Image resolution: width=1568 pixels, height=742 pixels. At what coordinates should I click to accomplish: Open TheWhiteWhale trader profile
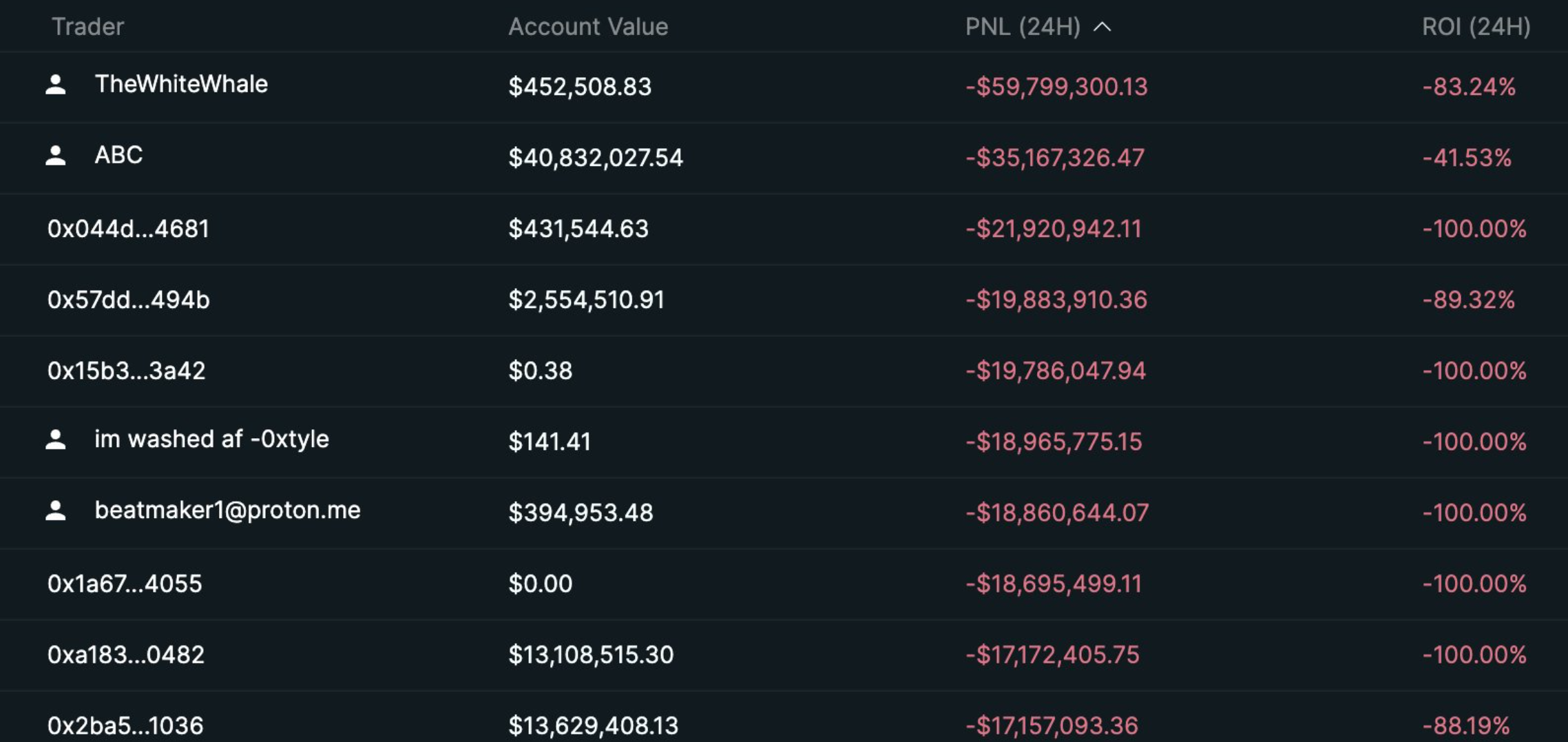coord(181,84)
